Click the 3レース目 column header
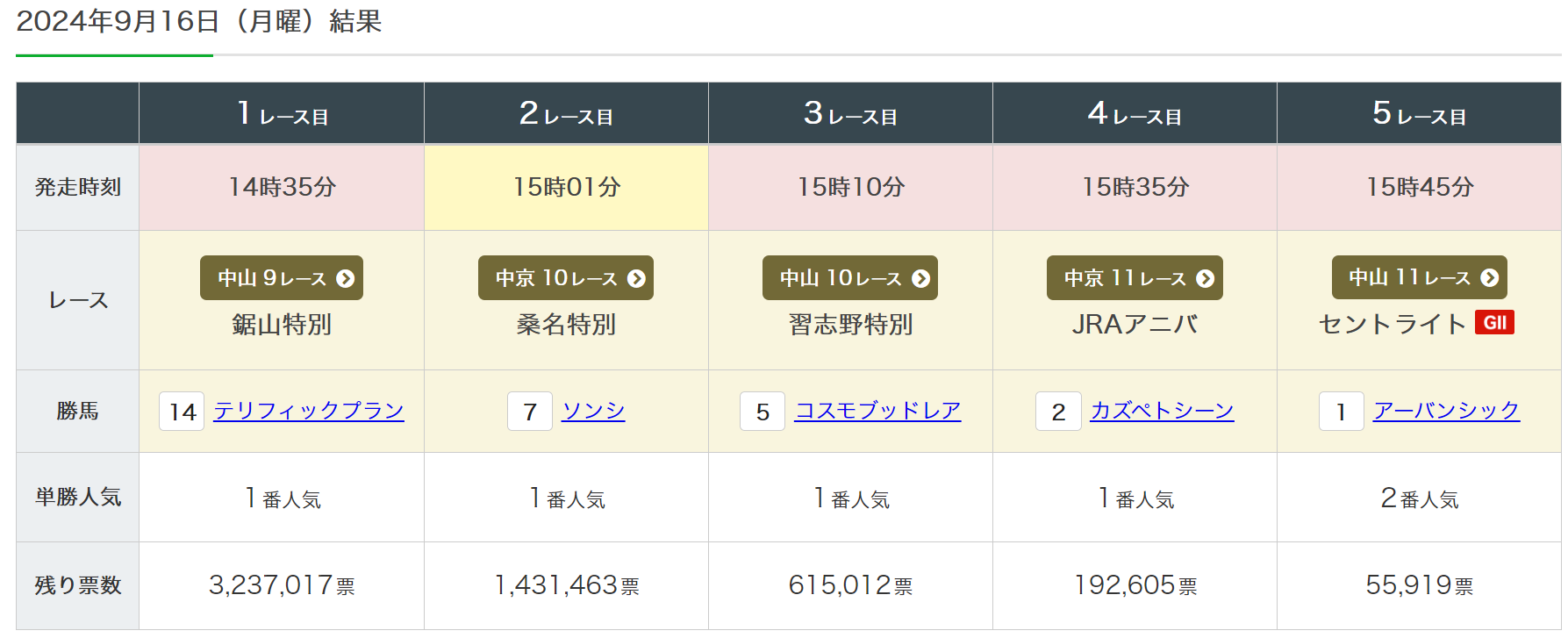This screenshot has height=638, width=1568. (850, 113)
